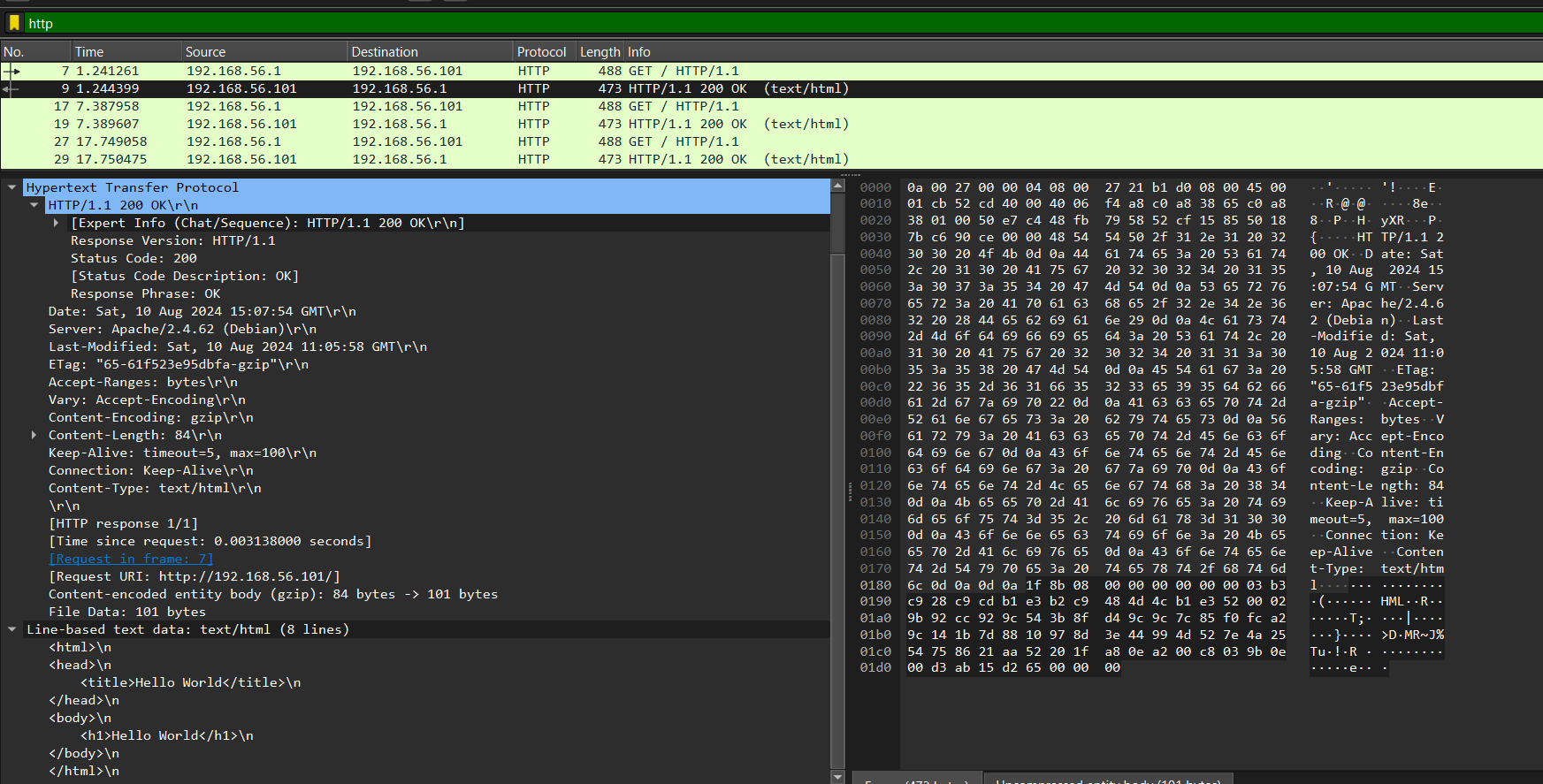The height and width of the screenshot is (784, 1543).
Task: Sort packets by the No. column
Action: pyautogui.click(x=35, y=52)
